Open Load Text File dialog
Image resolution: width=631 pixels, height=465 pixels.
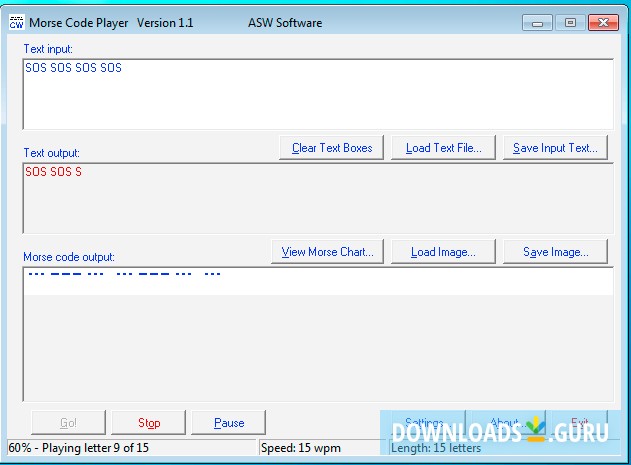click(443, 148)
